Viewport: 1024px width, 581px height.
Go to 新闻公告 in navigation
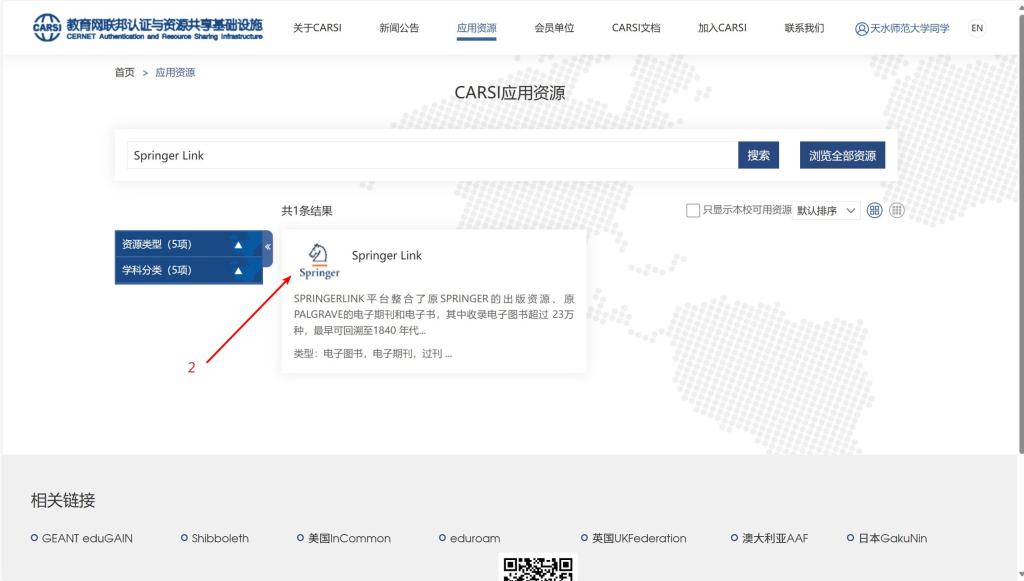(399, 28)
